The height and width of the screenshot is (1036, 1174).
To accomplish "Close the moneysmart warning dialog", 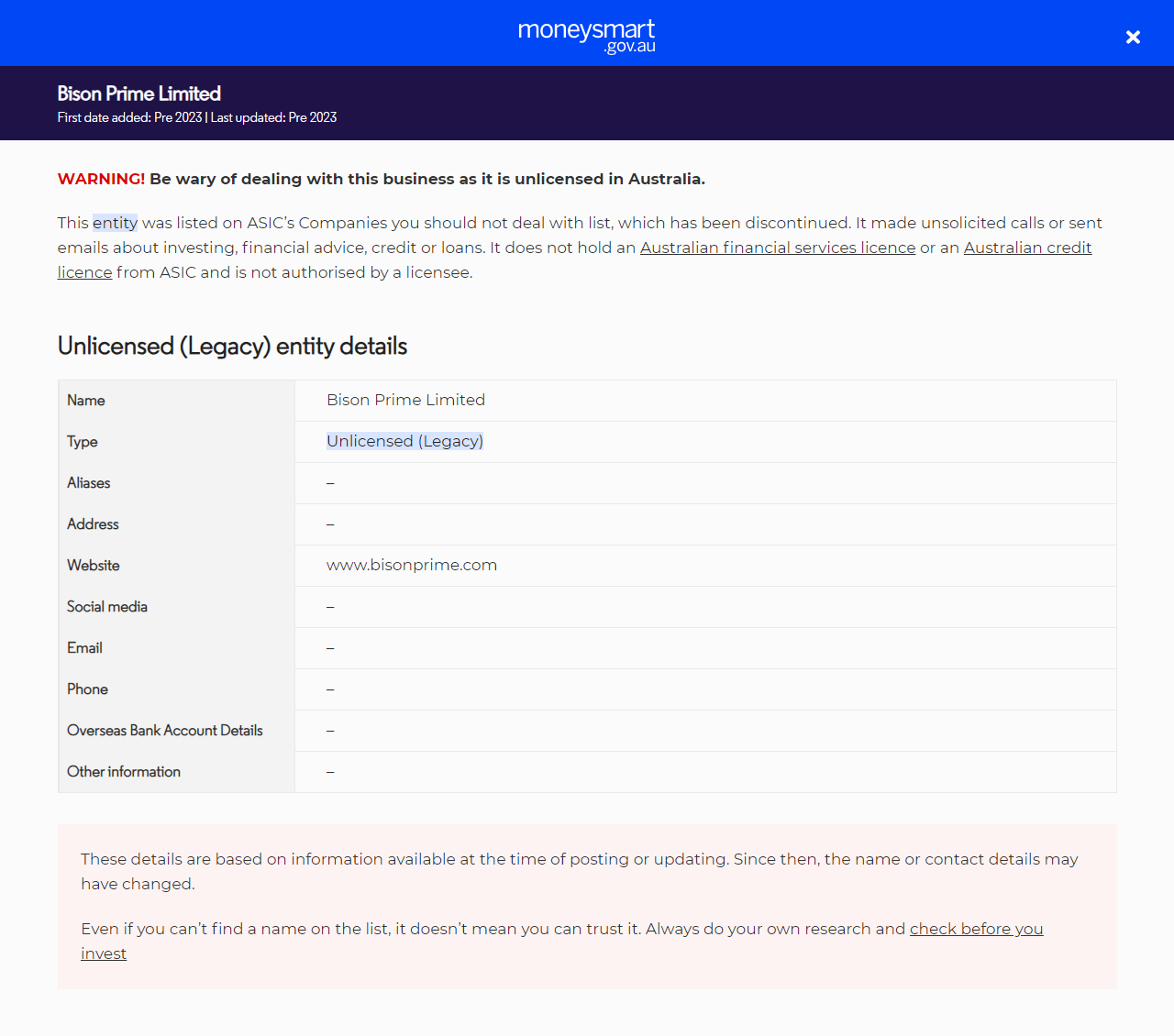I will click(1133, 37).
